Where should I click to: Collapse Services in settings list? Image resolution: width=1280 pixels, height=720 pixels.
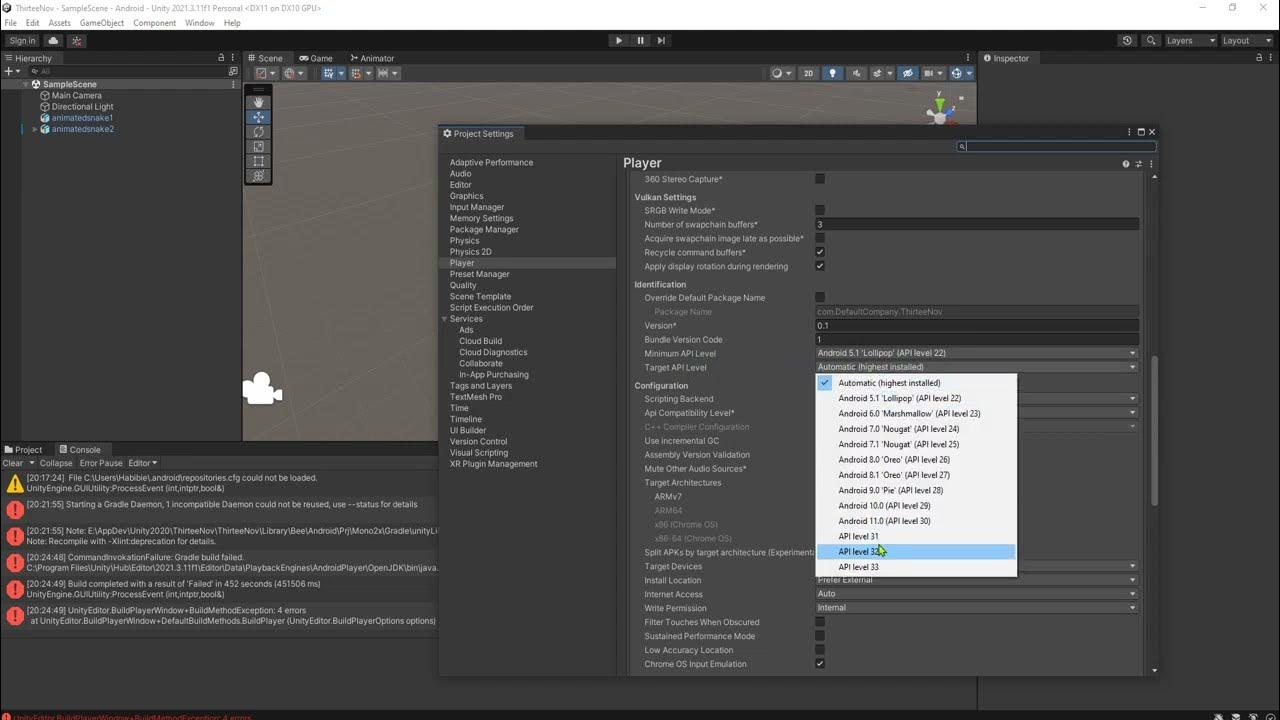(x=444, y=319)
